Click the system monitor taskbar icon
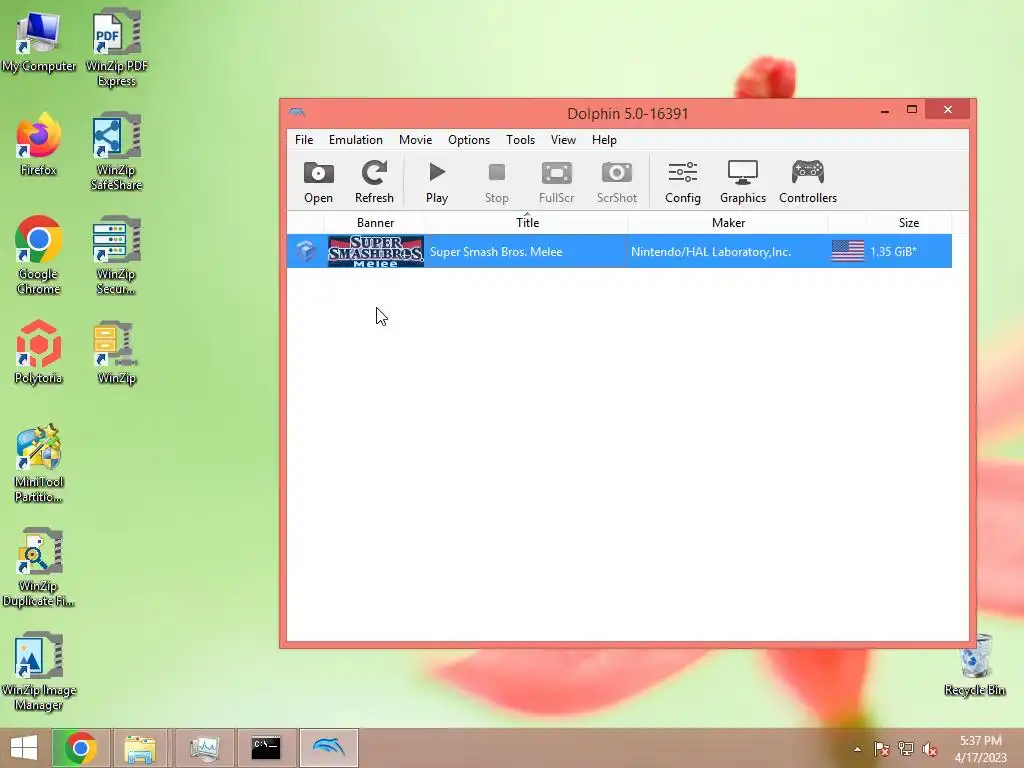Viewport: 1024px width, 768px height. coord(204,748)
